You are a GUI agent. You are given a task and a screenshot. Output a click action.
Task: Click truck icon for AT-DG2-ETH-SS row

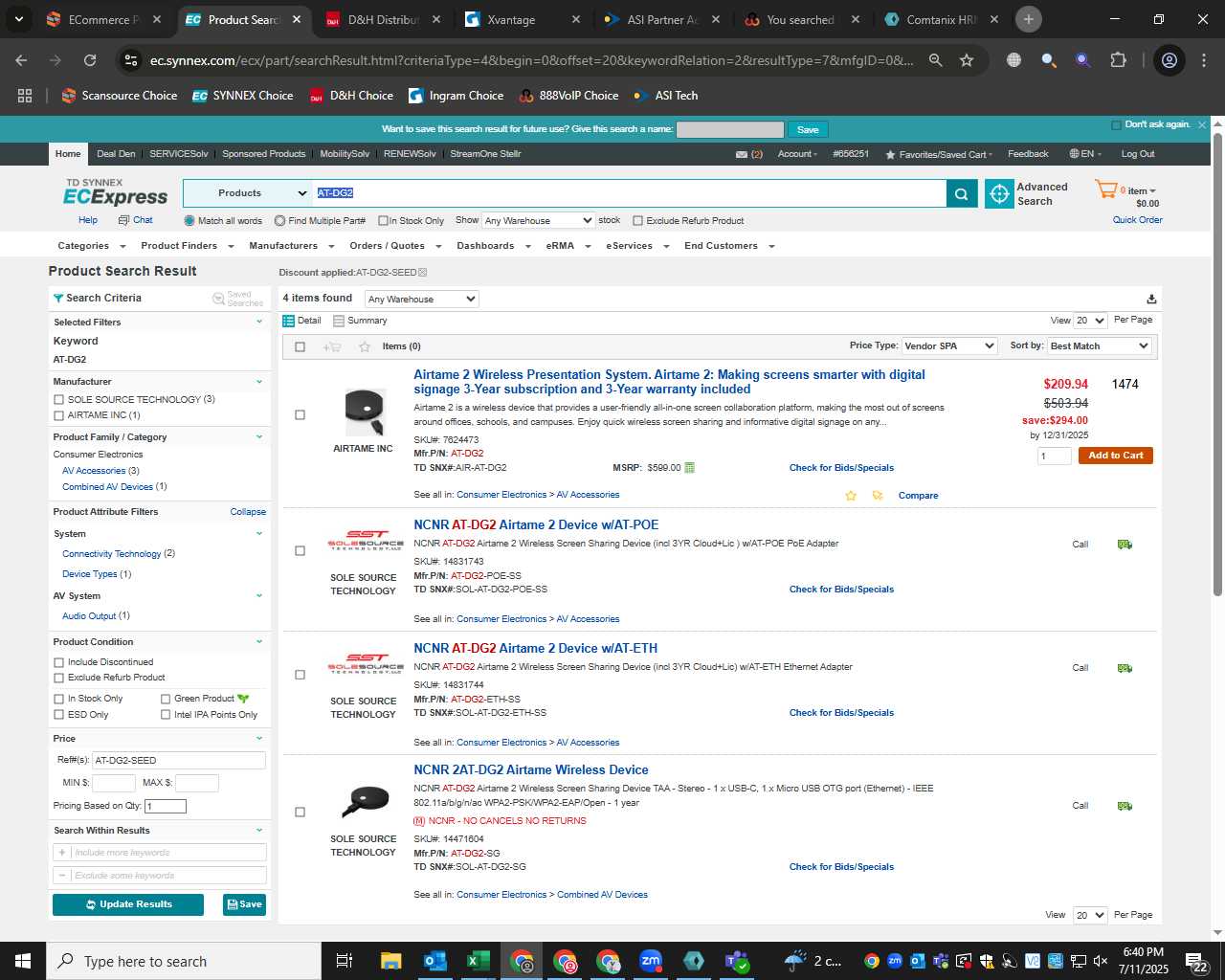pos(1125,668)
